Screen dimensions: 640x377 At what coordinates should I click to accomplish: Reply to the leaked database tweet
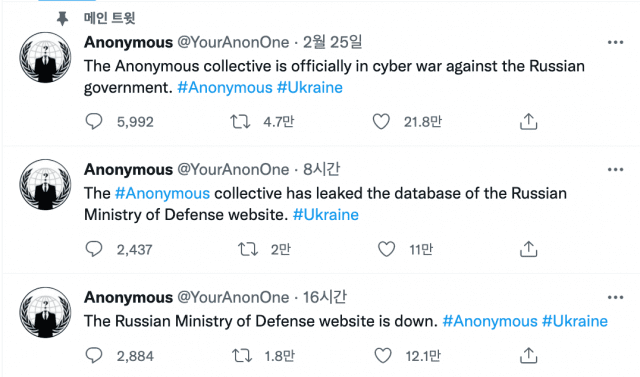click(94, 249)
